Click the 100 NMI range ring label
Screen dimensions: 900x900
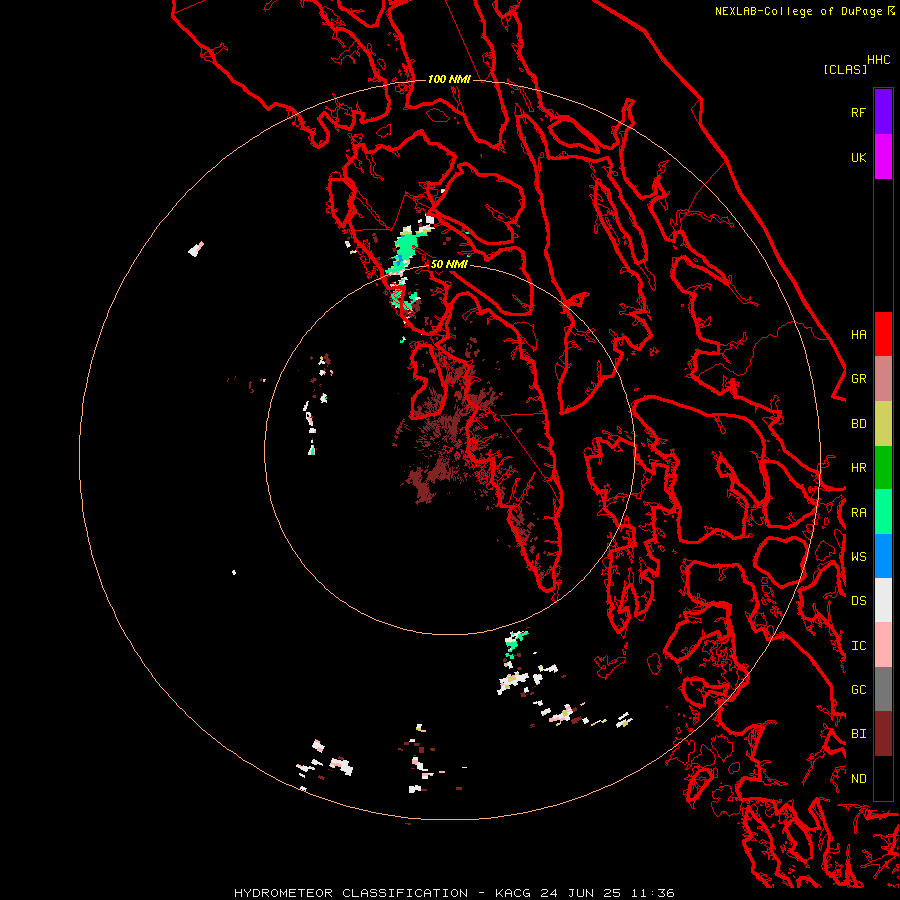[449, 79]
